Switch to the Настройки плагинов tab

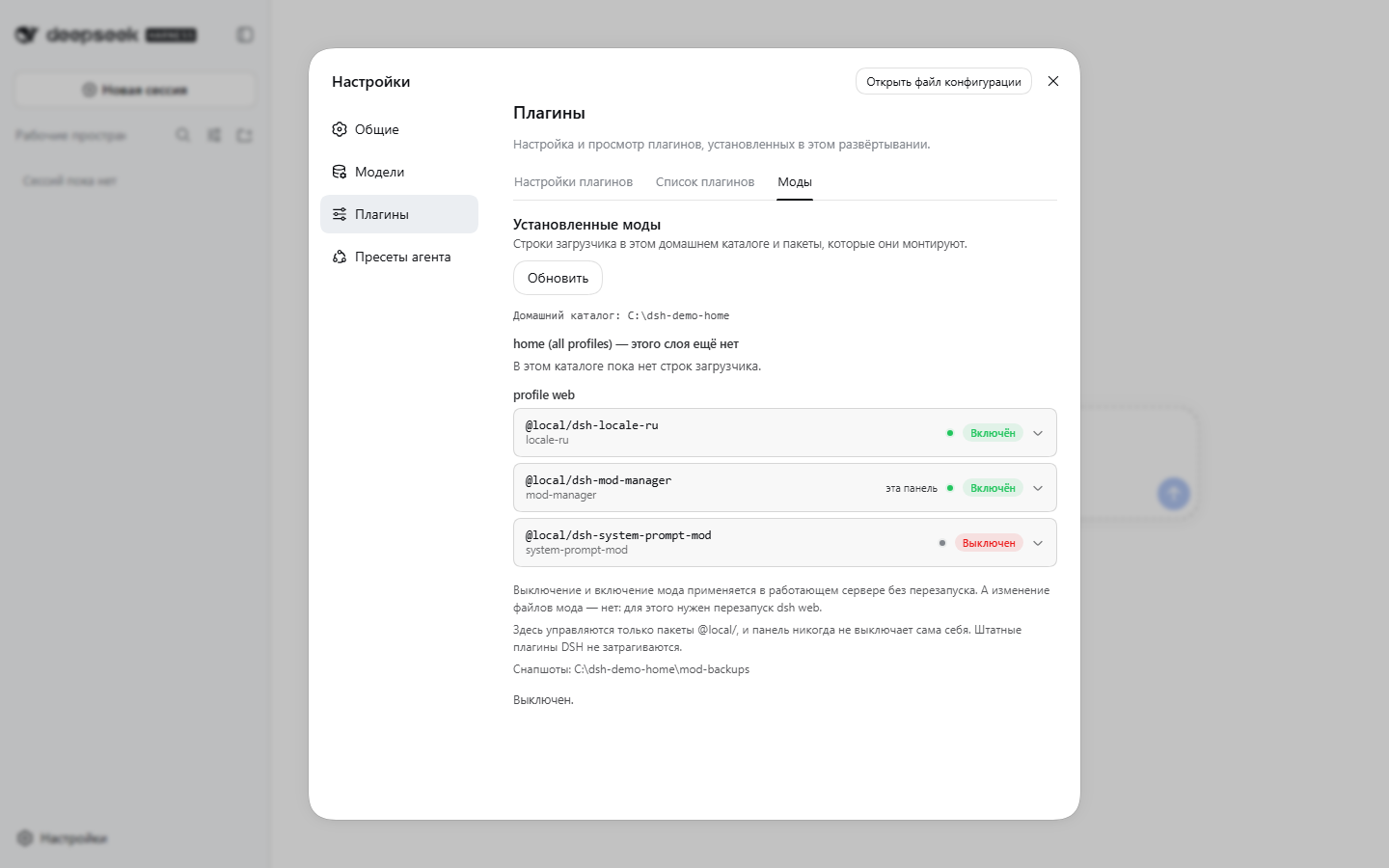pyautogui.click(x=573, y=181)
